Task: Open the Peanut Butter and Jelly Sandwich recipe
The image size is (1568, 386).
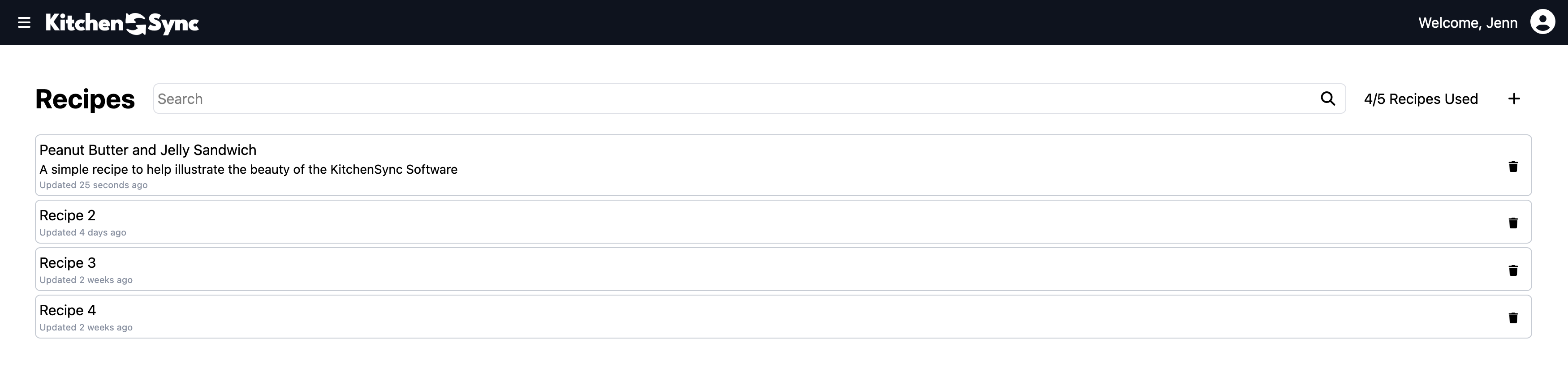Action: pos(148,150)
